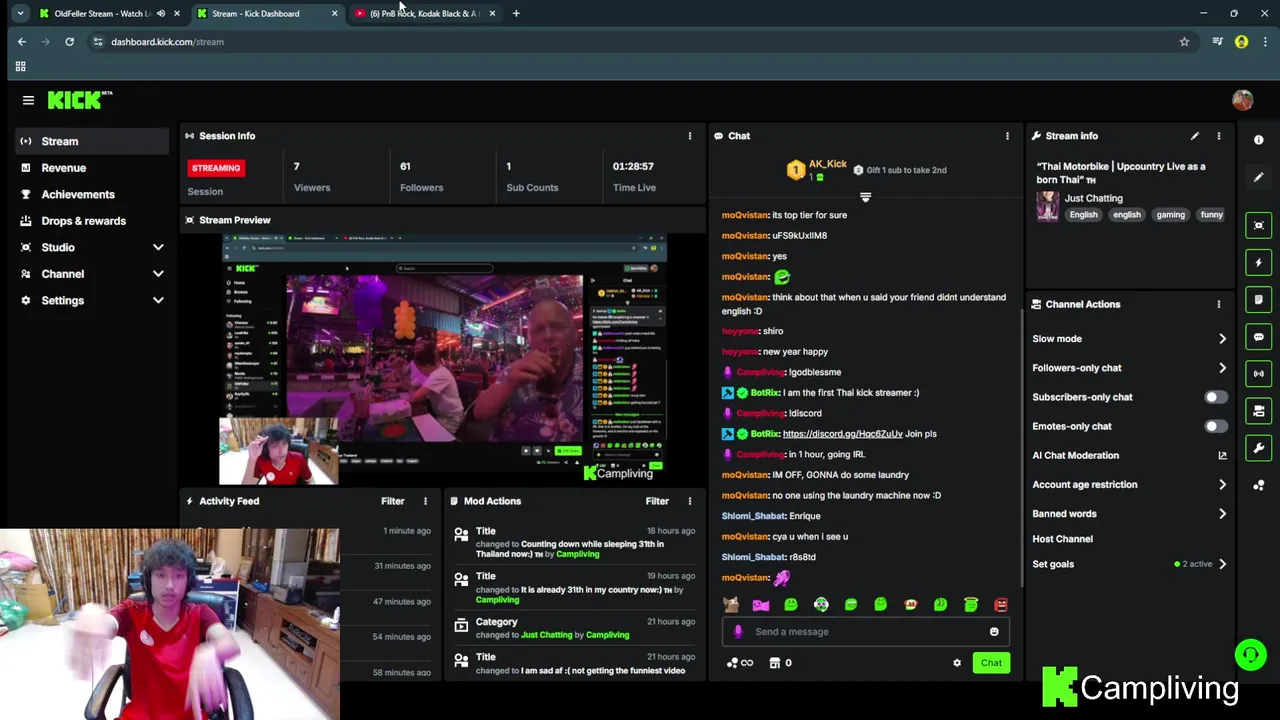Switch to the OldFeller Stream browser tab
The height and width of the screenshot is (720, 1280).
point(105,13)
